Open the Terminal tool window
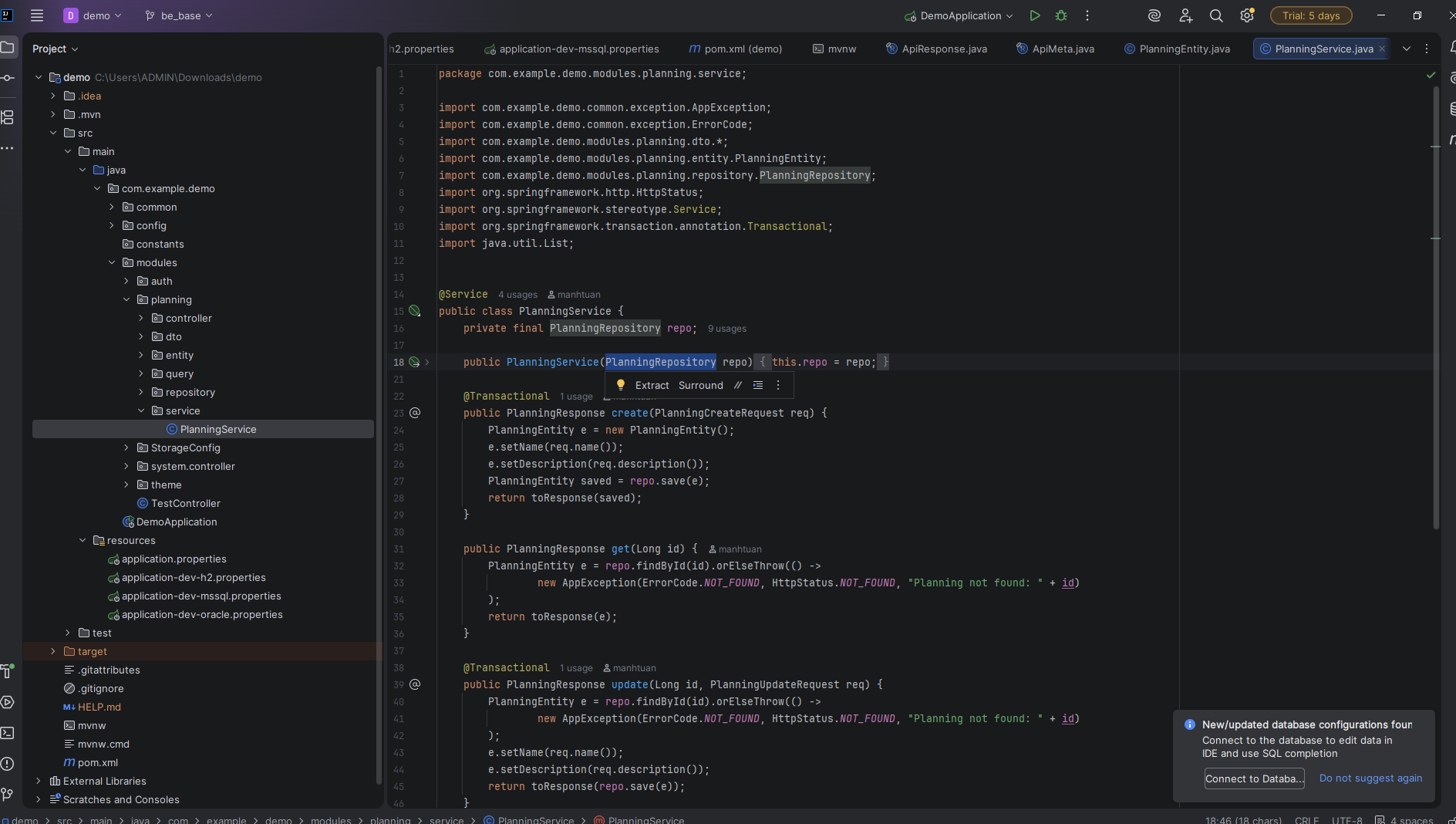This screenshot has width=1456, height=824. point(8,733)
